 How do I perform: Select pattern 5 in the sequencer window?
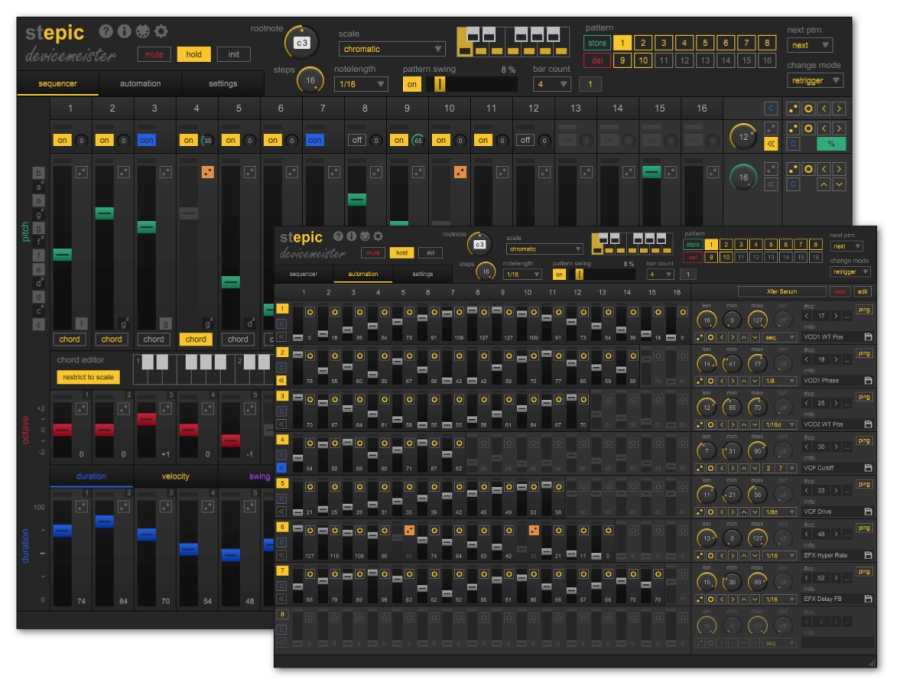tap(705, 43)
